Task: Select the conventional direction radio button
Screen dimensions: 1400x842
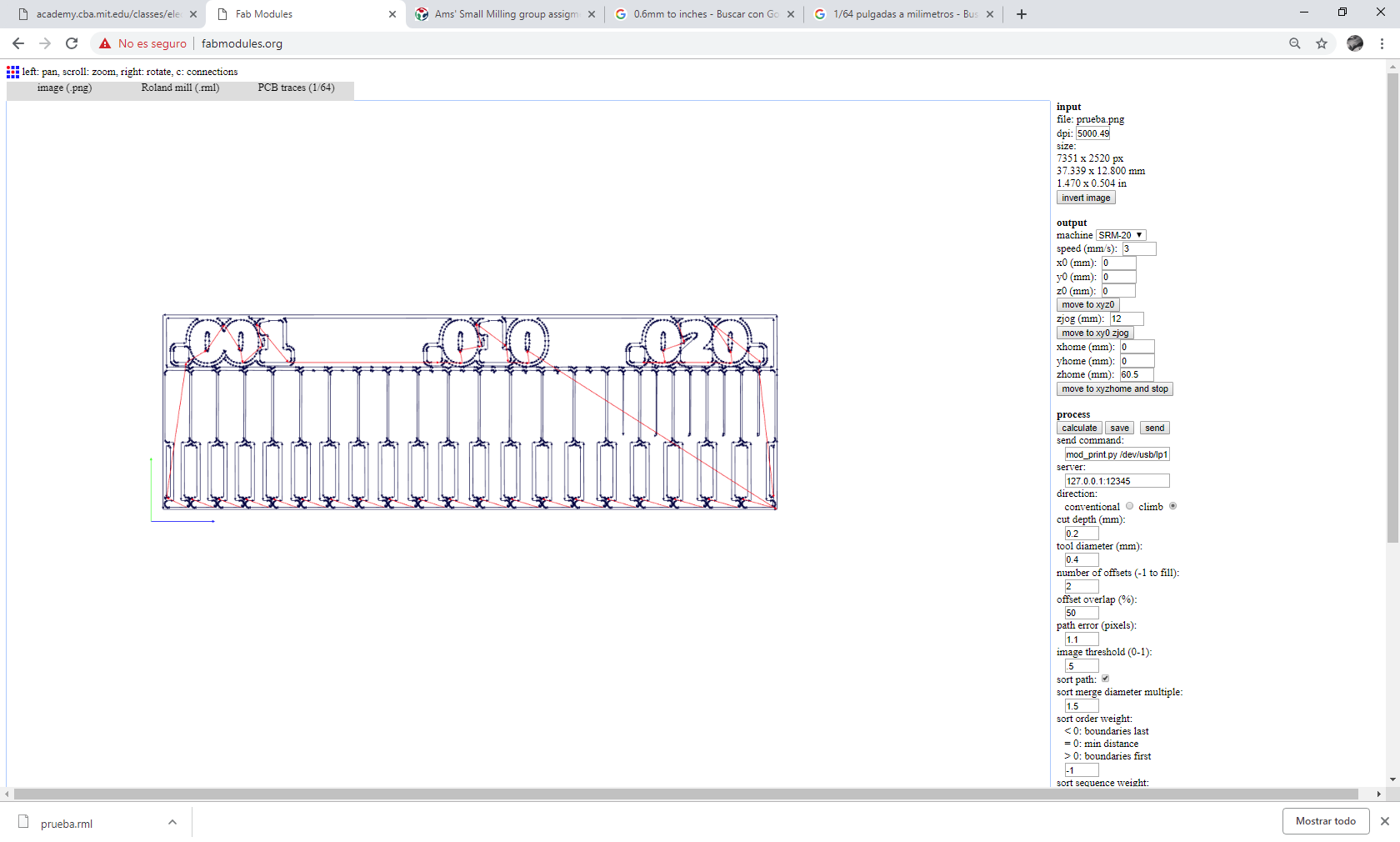Action: click(x=1130, y=506)
